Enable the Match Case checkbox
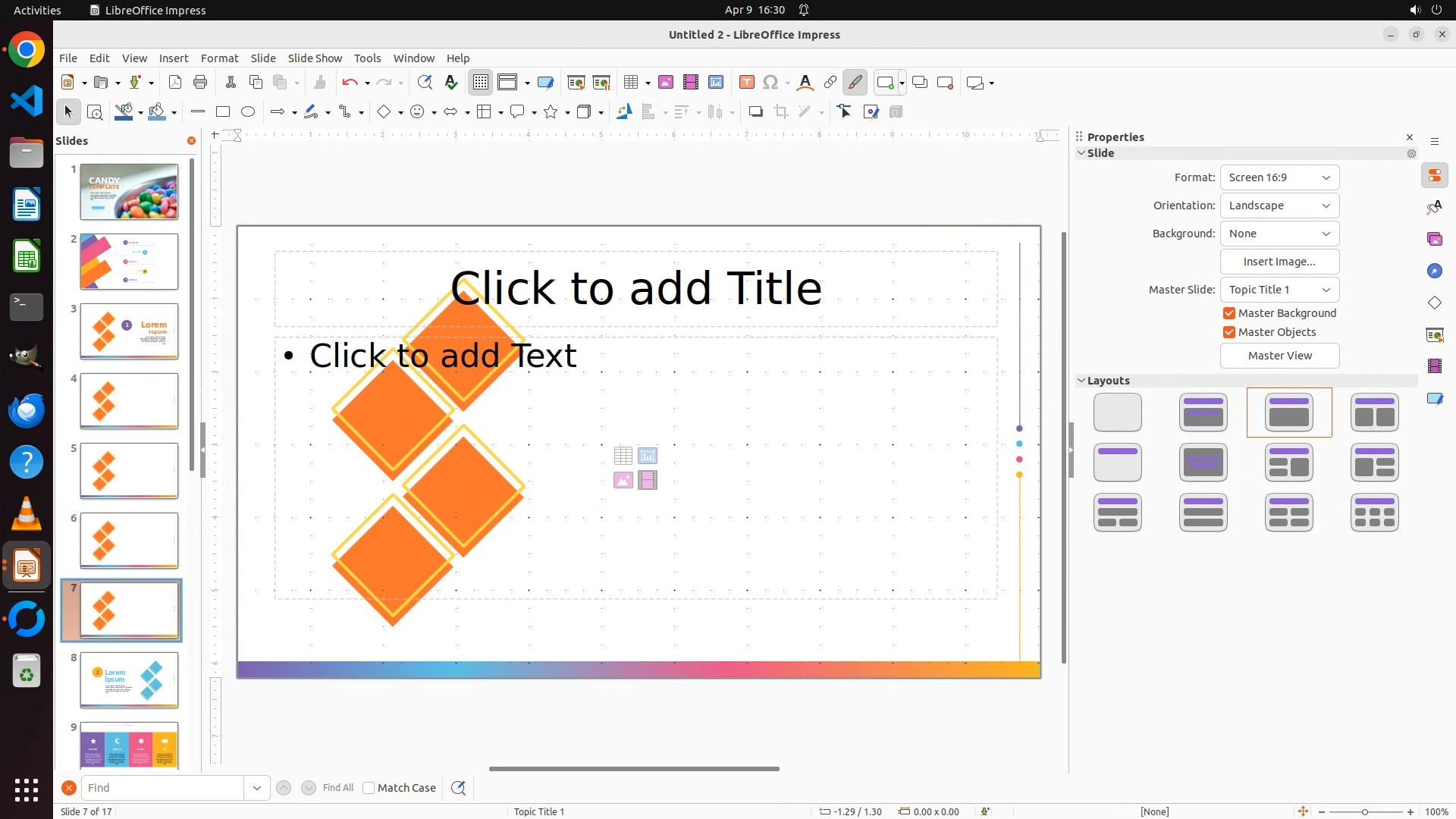1456x819 pixels. coord(369,788)
